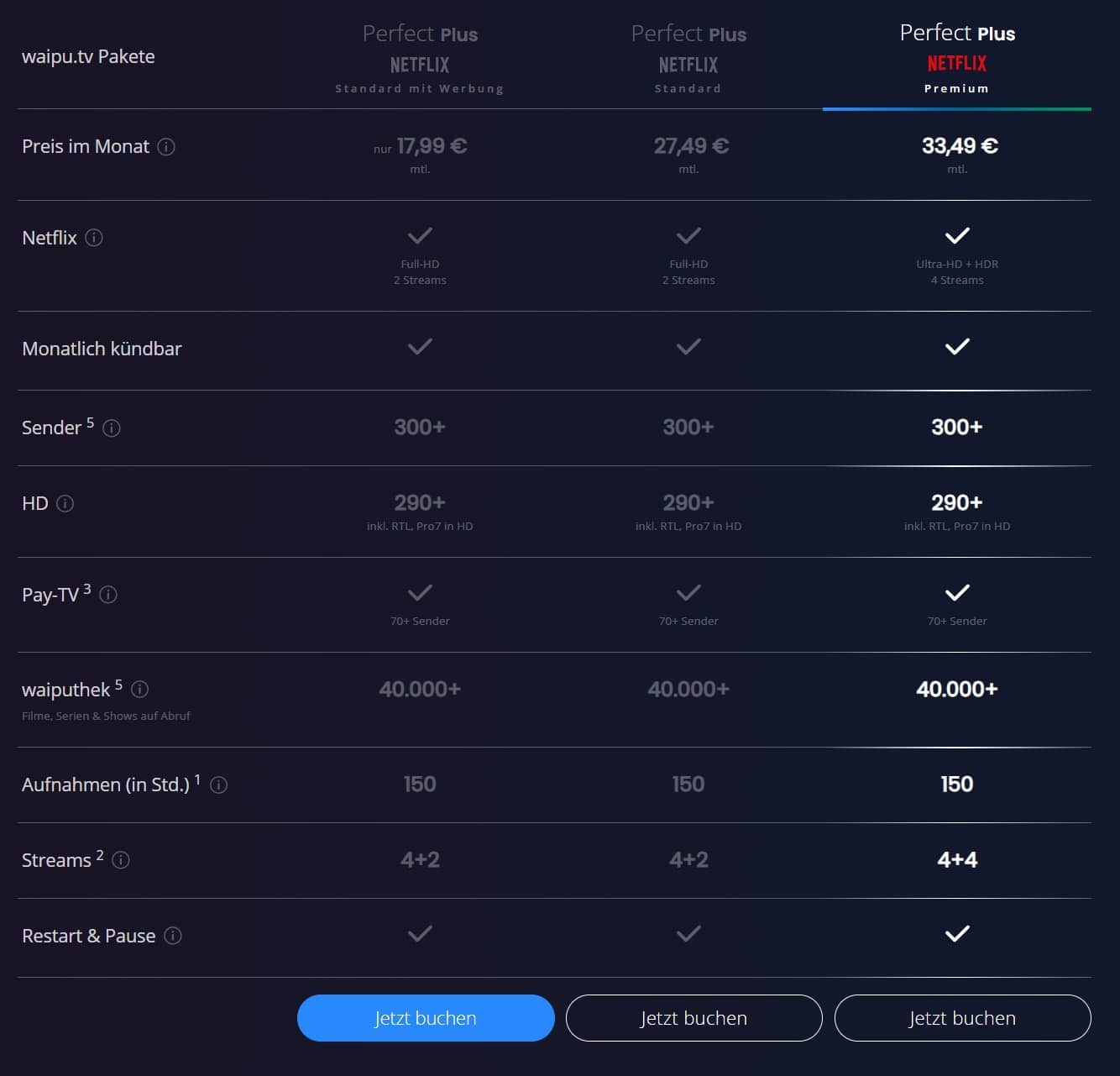
Task: Show info for Aufnahmen (in Std.)
Action: [218, 785]
